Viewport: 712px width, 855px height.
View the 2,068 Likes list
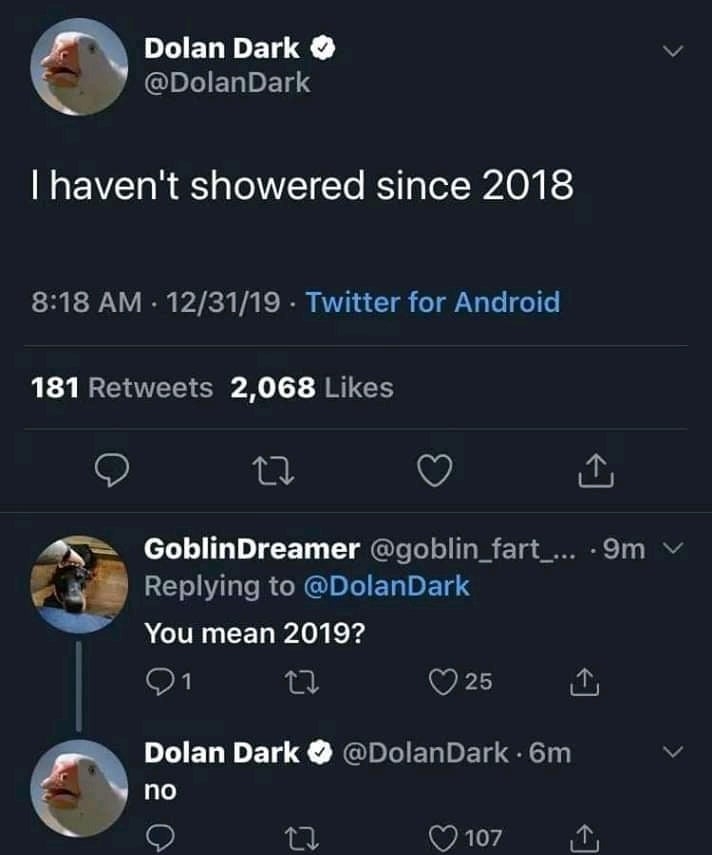pyautogui.click(x=311, y=387)
